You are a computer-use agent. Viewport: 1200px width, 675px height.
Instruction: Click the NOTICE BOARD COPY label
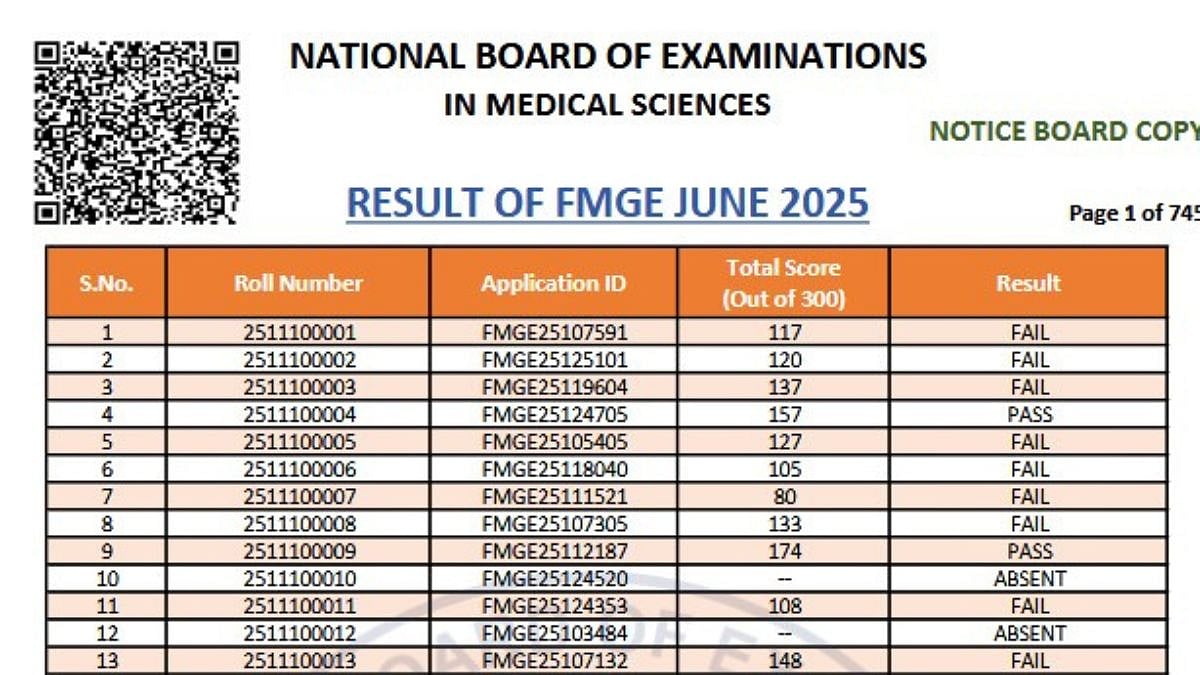(1064, 131)
